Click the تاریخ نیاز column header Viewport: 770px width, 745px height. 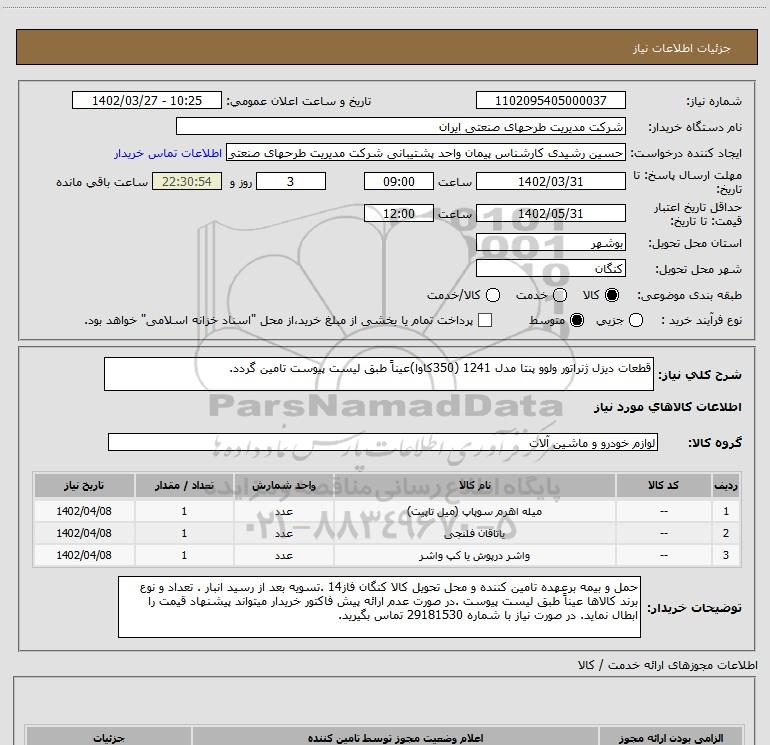tap(84, 485)
